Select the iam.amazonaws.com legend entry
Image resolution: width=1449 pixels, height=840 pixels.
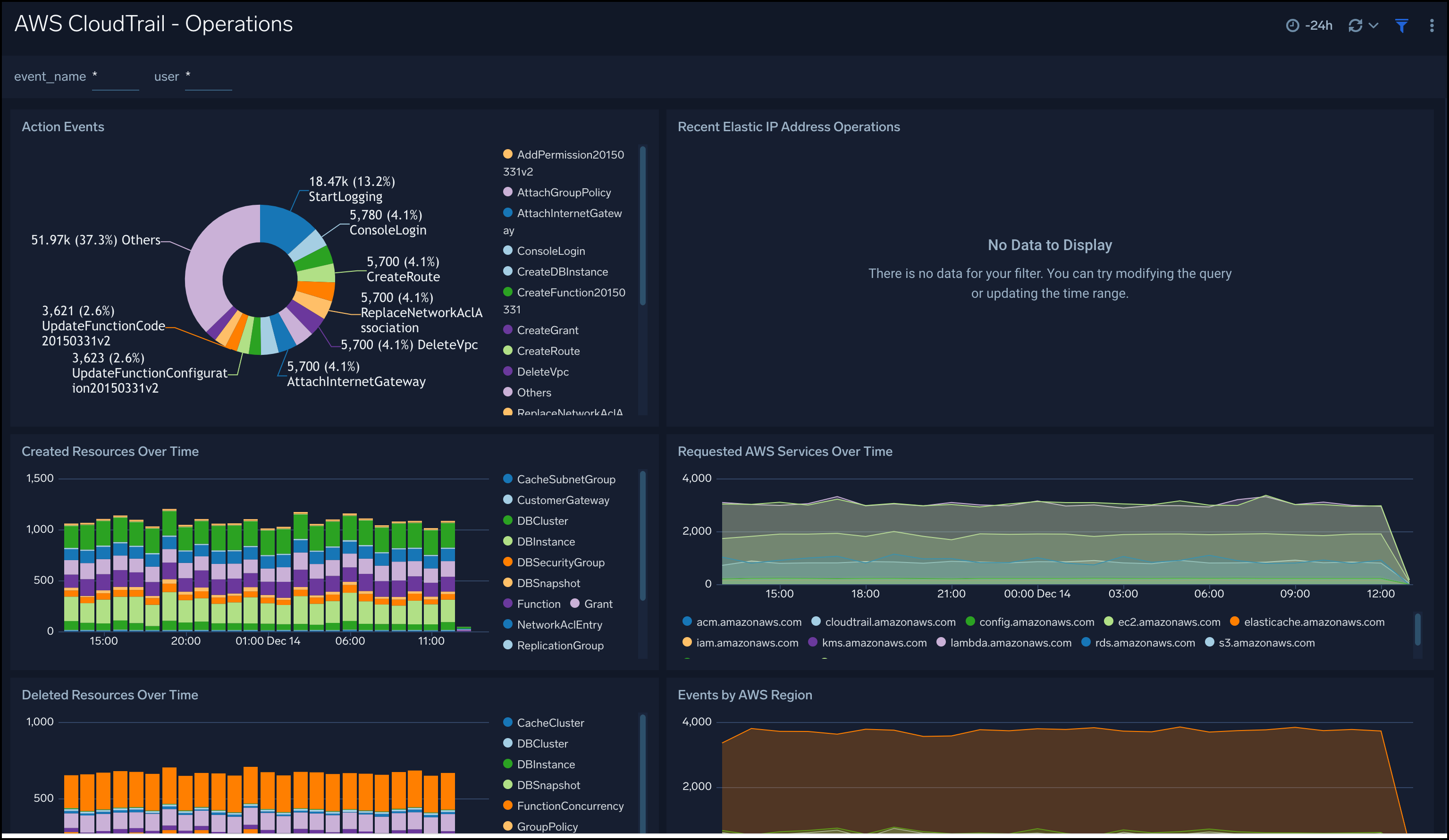(747, 642)
